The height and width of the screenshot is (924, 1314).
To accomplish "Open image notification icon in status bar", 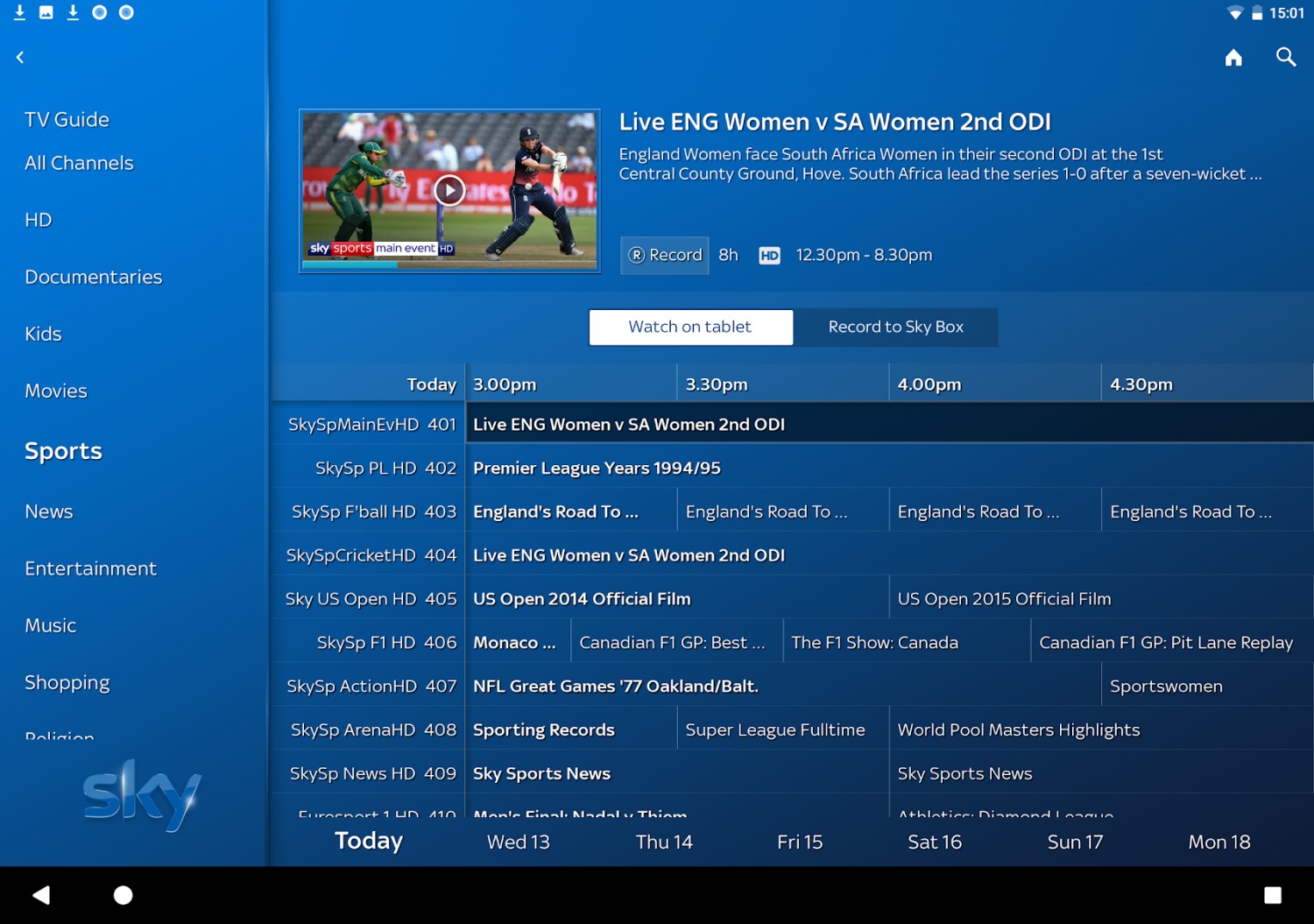I will click(46, 12).
